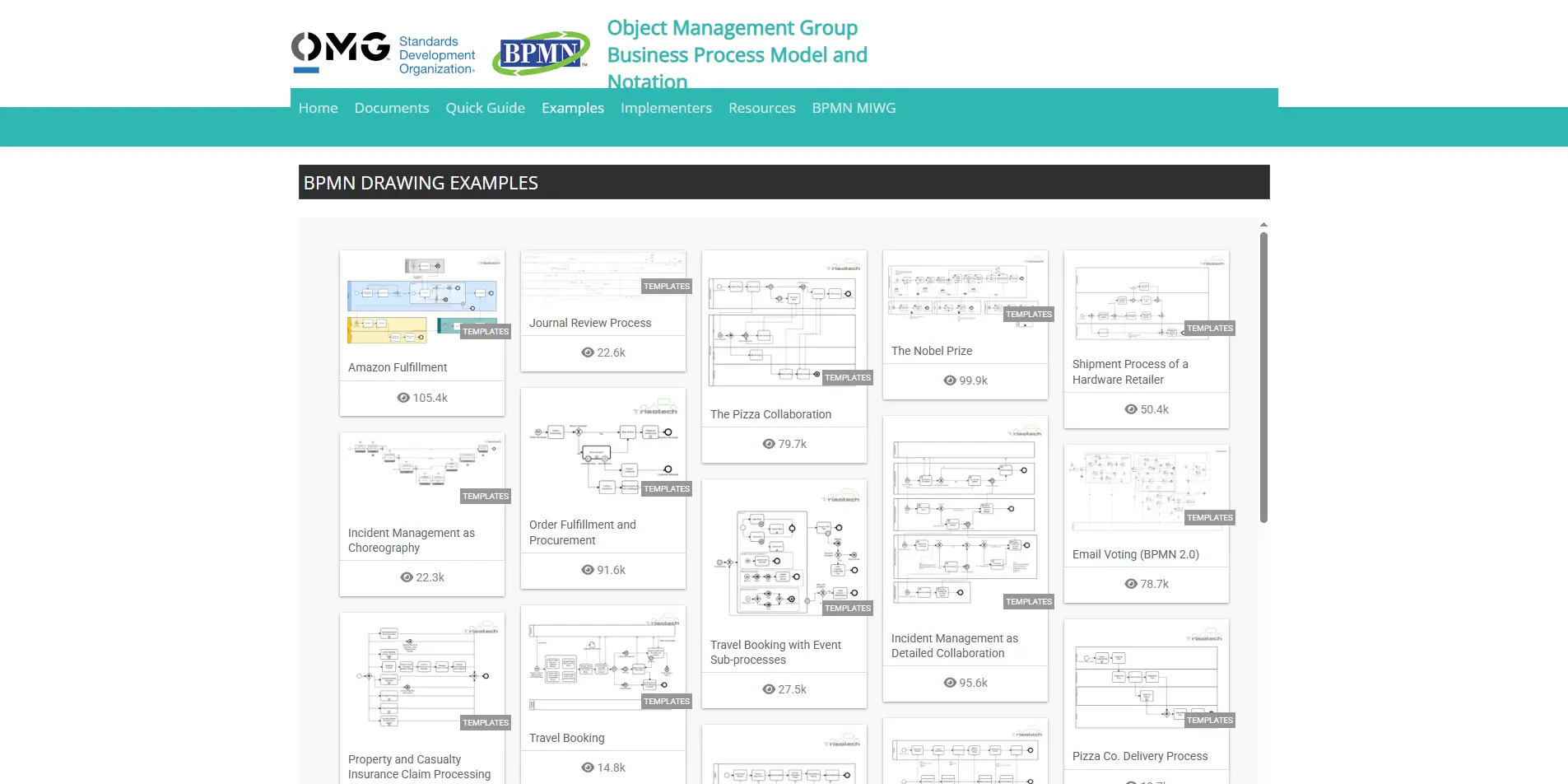Click the eye icon under Amazon Fulfillment
Viewport: 1568px width, 784px height.
403,398
